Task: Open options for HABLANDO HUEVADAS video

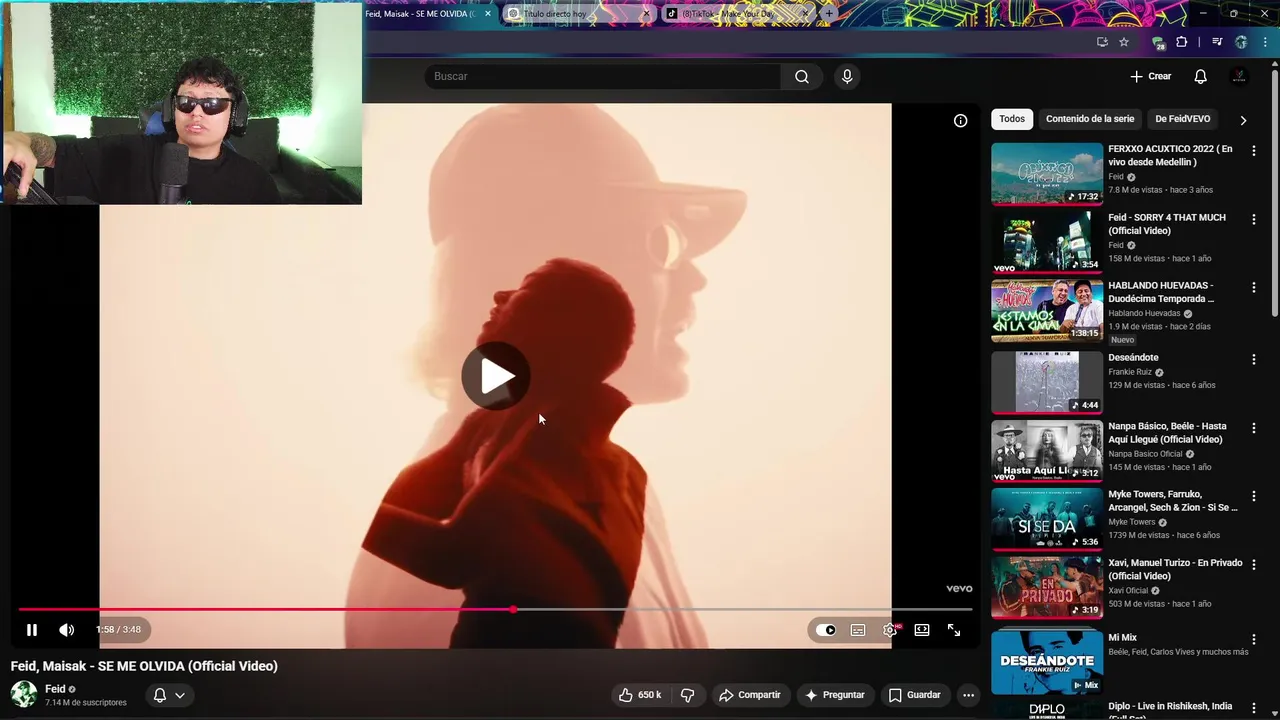Action: 1254,287
